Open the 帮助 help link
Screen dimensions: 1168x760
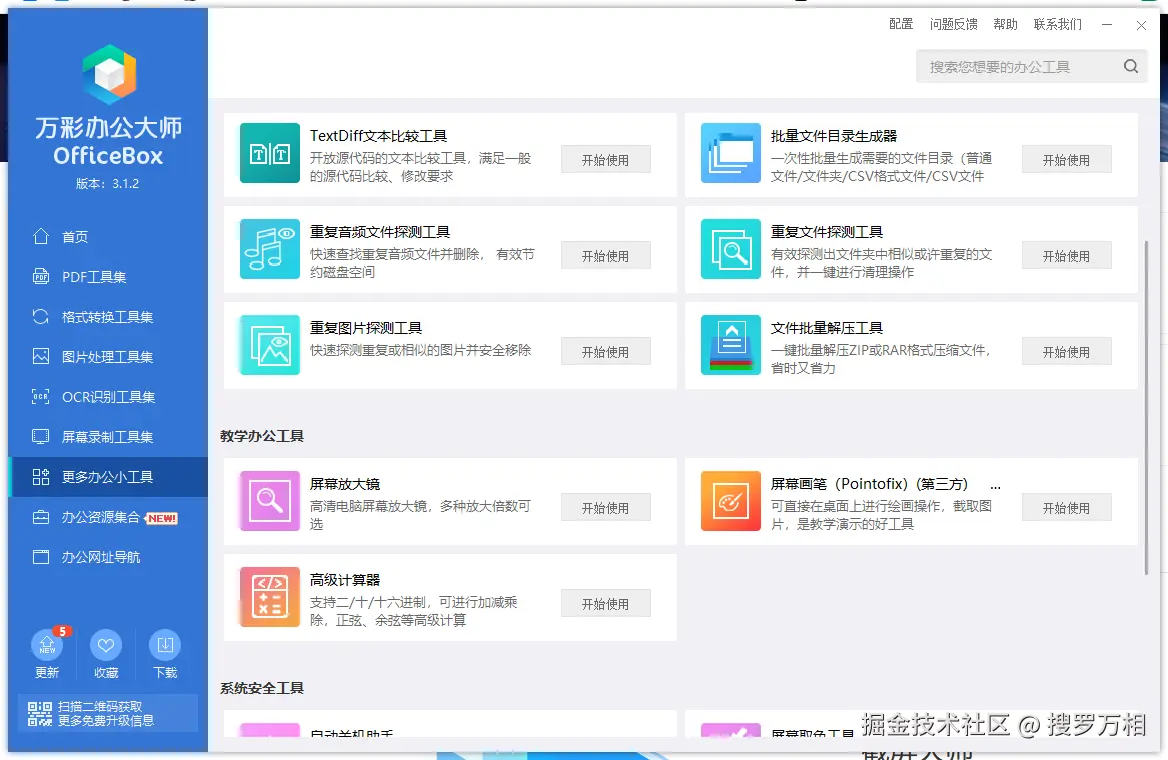tap(1005, 25)
